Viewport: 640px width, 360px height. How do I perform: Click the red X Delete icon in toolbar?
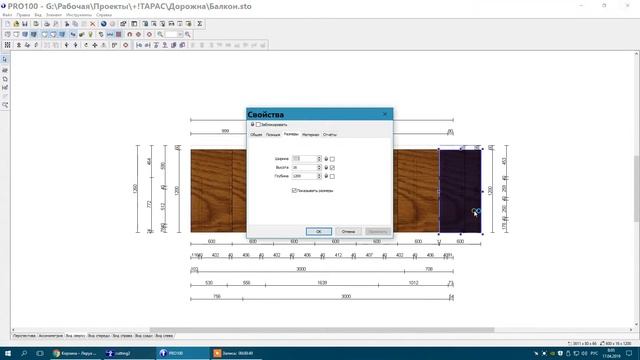93,24
